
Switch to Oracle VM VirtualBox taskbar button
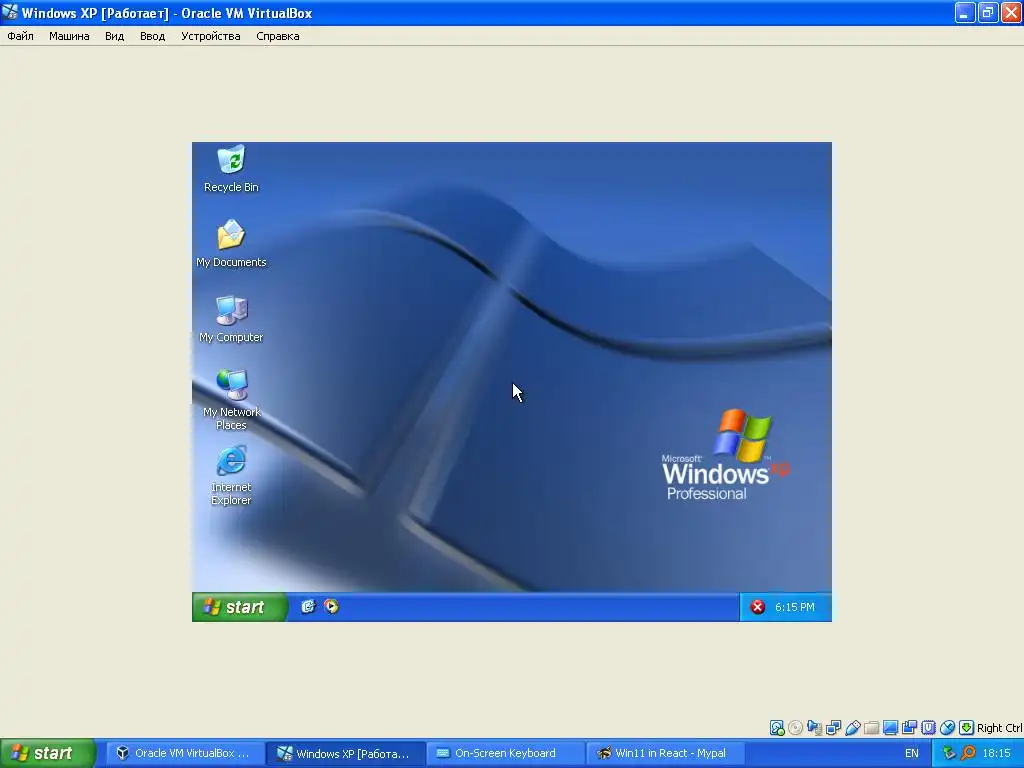[184, 753]
